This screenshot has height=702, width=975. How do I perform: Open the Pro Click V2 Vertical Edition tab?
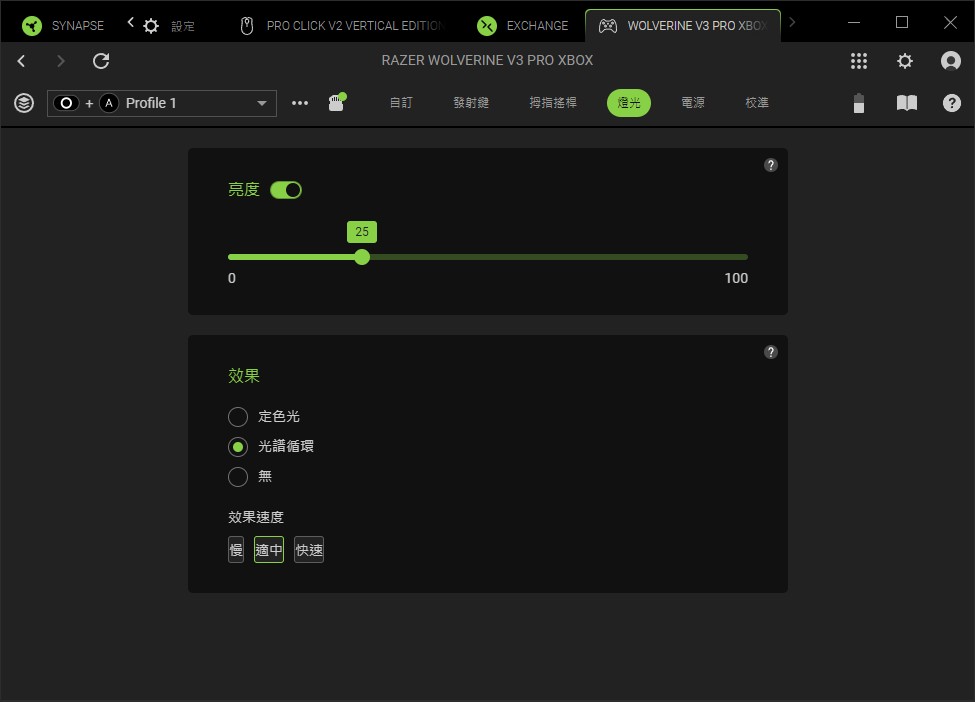coord(342,25)
